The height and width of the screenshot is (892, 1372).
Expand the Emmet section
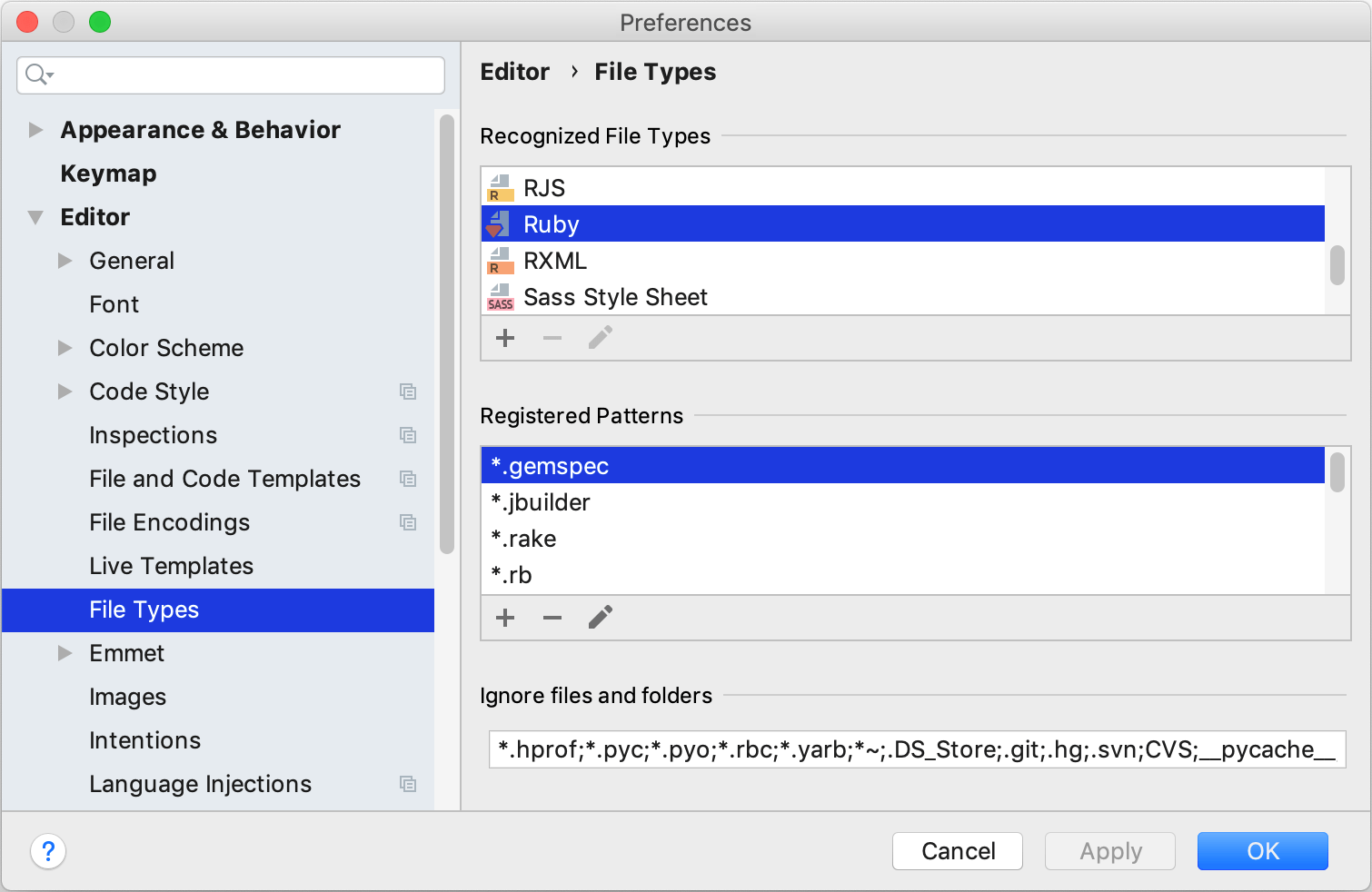[65, 653]
